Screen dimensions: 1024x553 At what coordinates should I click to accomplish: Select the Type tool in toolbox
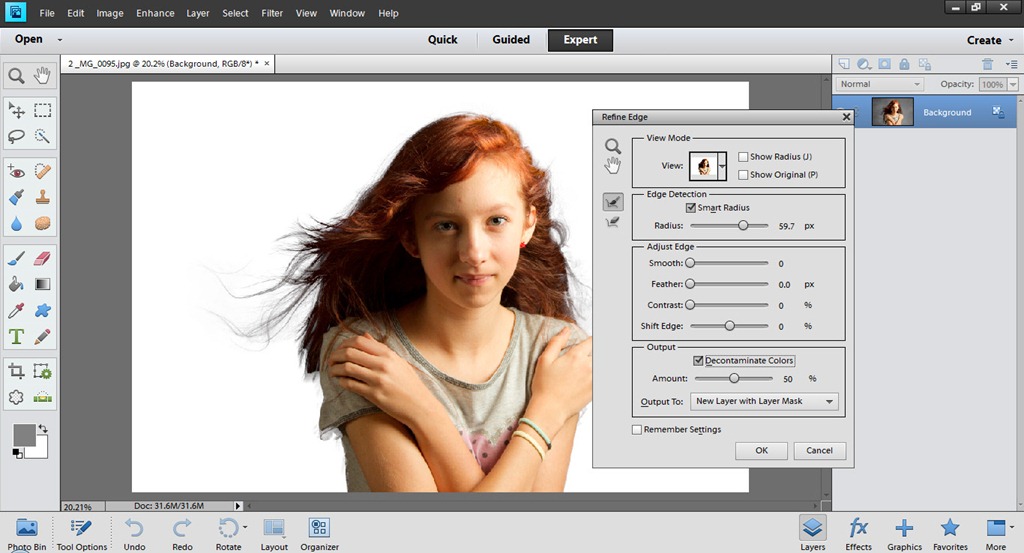(16, 336)
